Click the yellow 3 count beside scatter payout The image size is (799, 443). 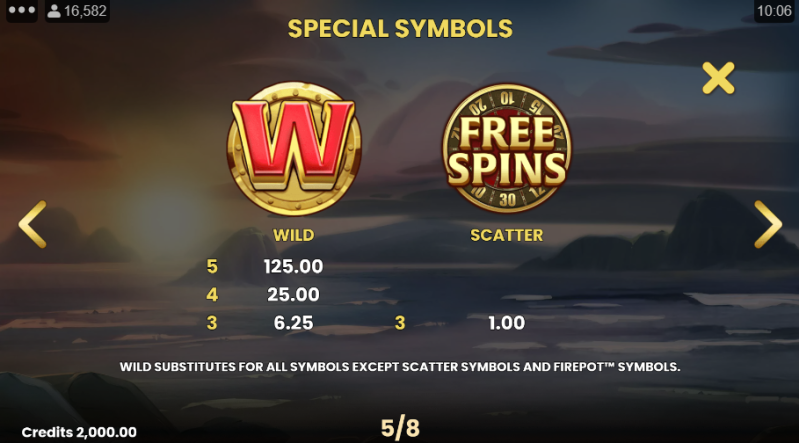click(400, 323)
